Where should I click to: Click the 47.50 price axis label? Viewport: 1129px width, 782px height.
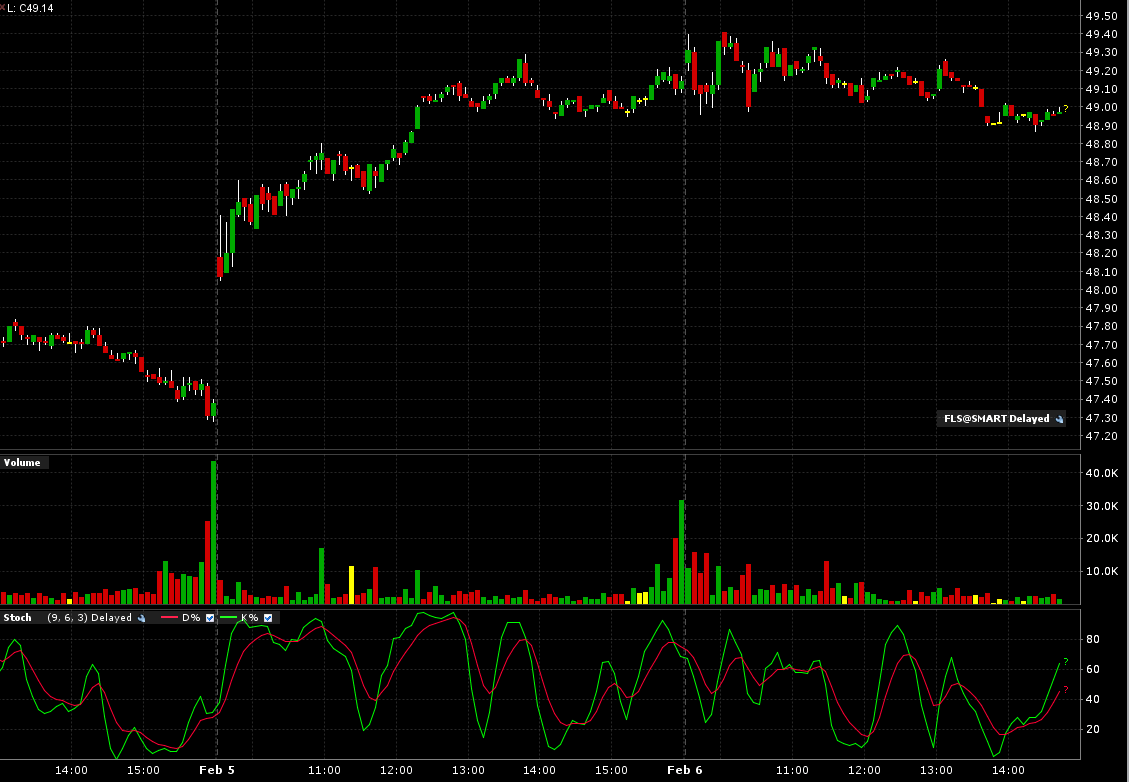(x=1102, y=382)
